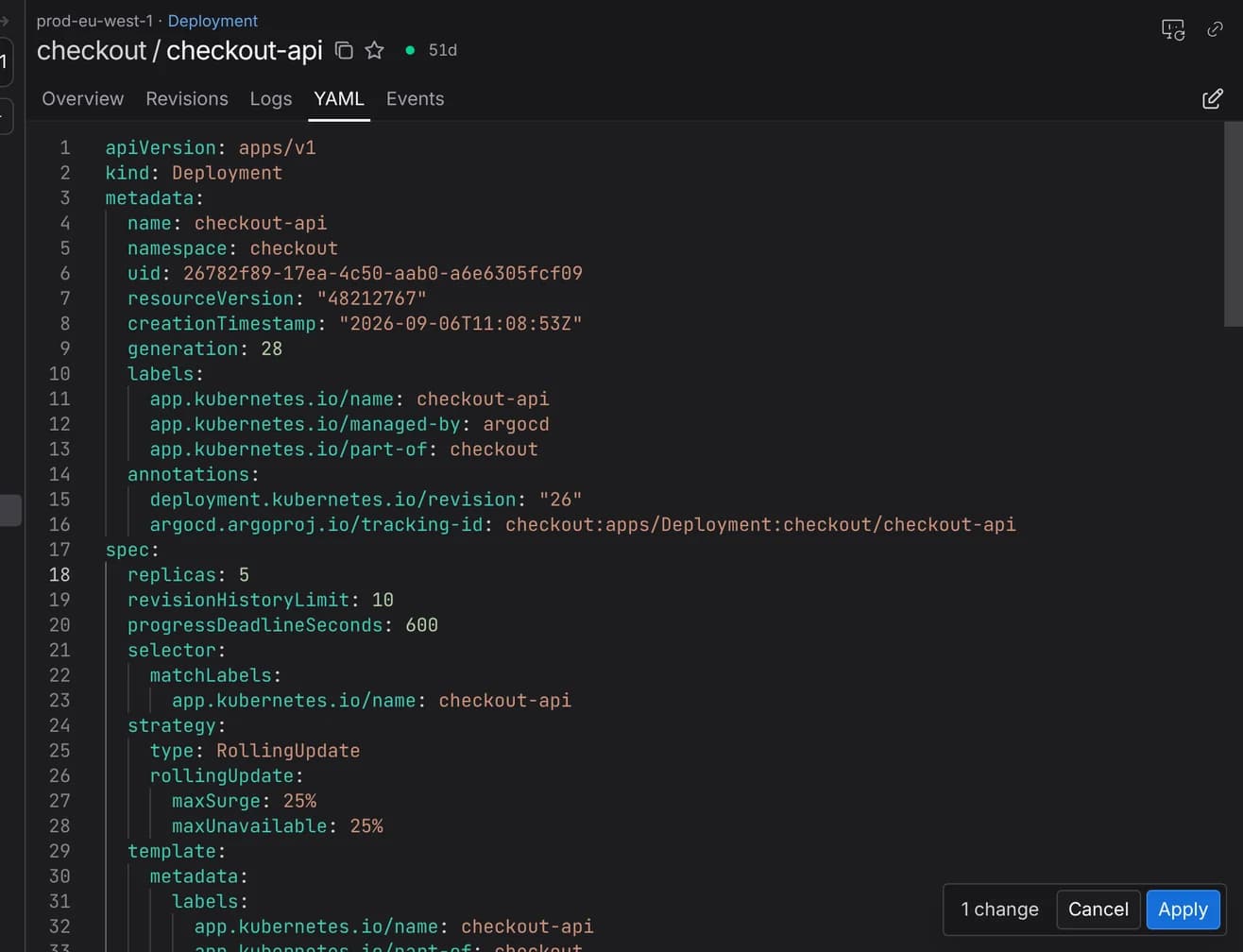This screenshot has width=1243, height=952.
Task: Click the uid value 26782f89-17ea-4c50-aab0-a6e6305fcf09
Action: [383, 274]
